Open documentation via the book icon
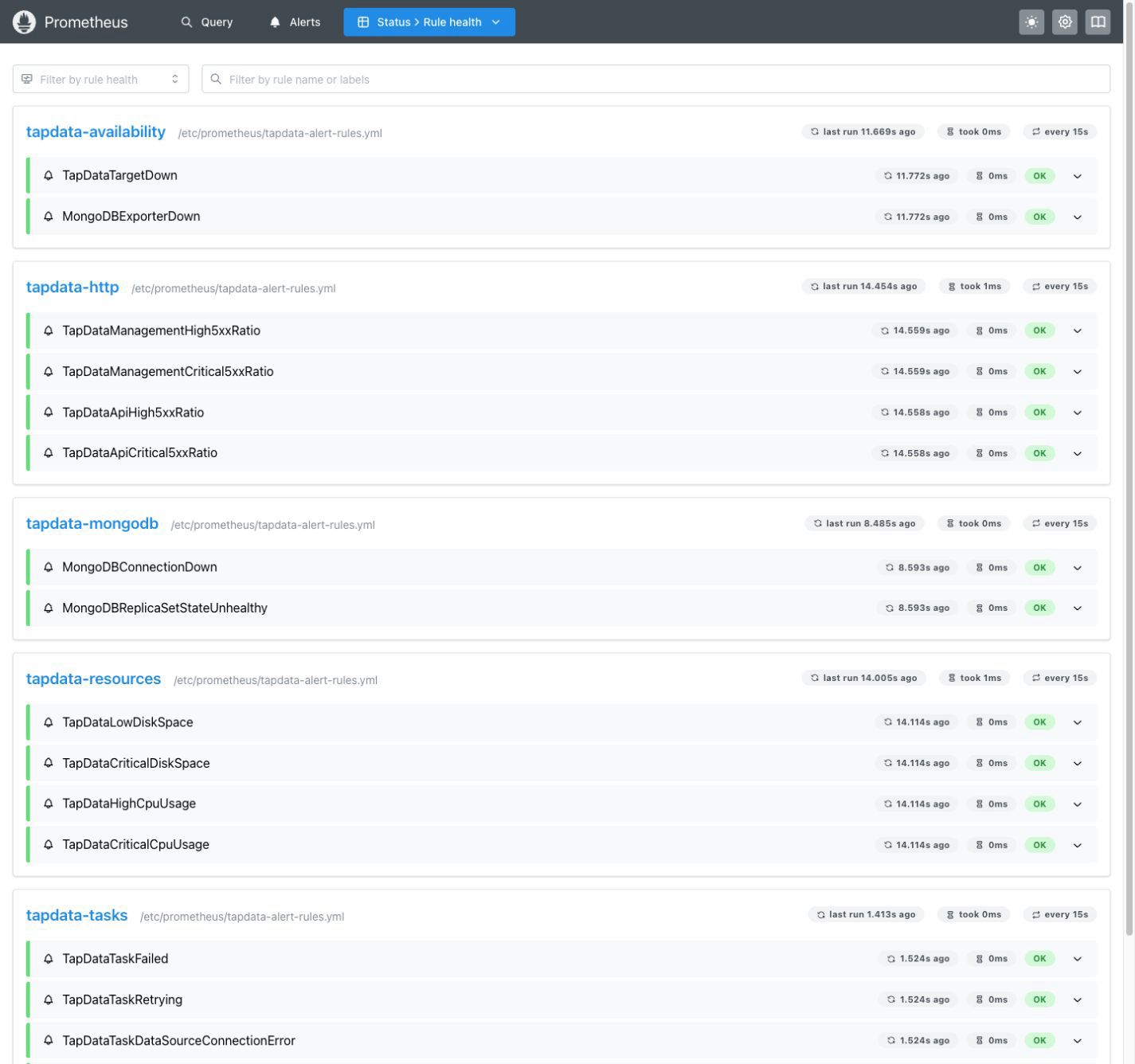The image size is (1135, 1064). pyautogui.click(x=1098, y=22)
